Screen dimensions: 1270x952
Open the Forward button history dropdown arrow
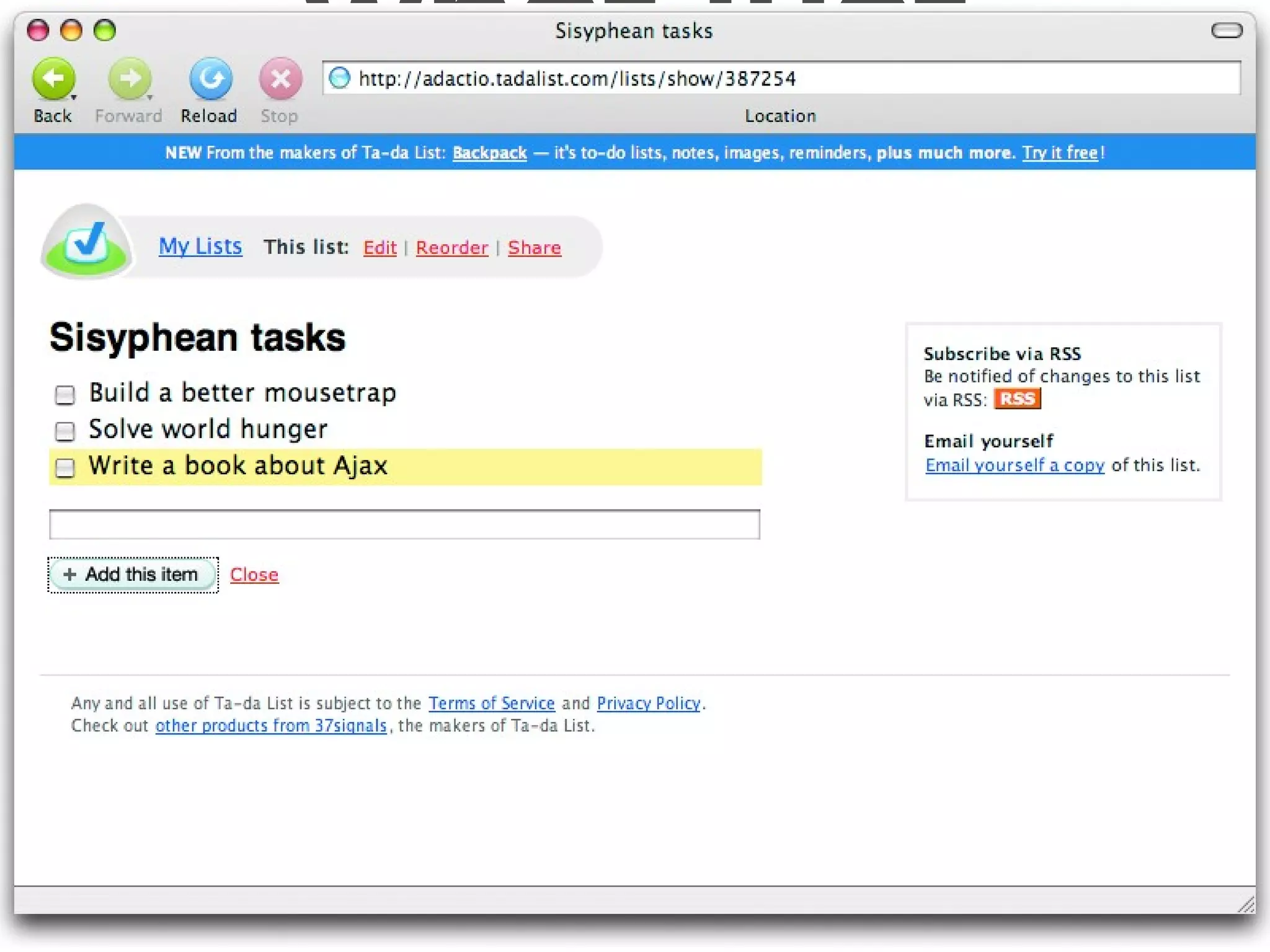[x=149, y=97]
